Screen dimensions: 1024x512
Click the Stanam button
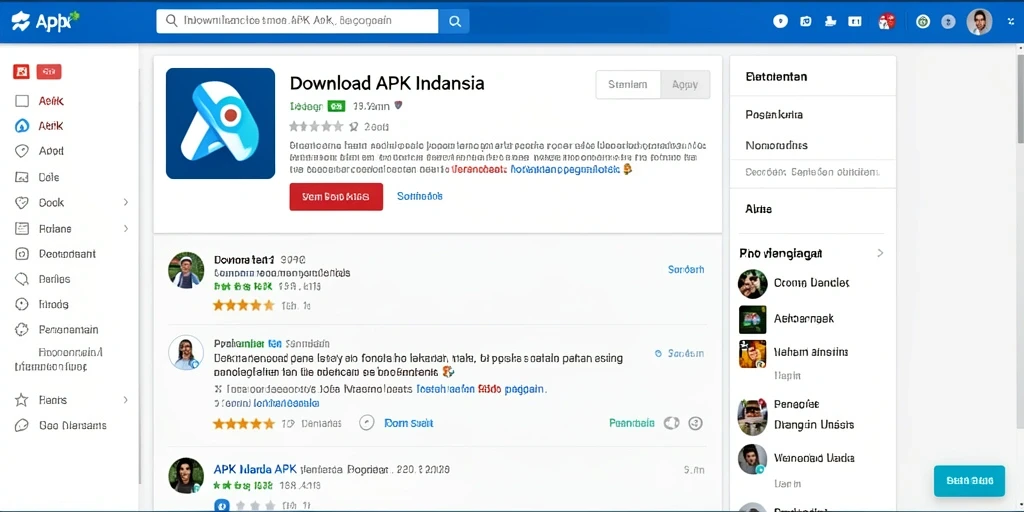(628, 84)
